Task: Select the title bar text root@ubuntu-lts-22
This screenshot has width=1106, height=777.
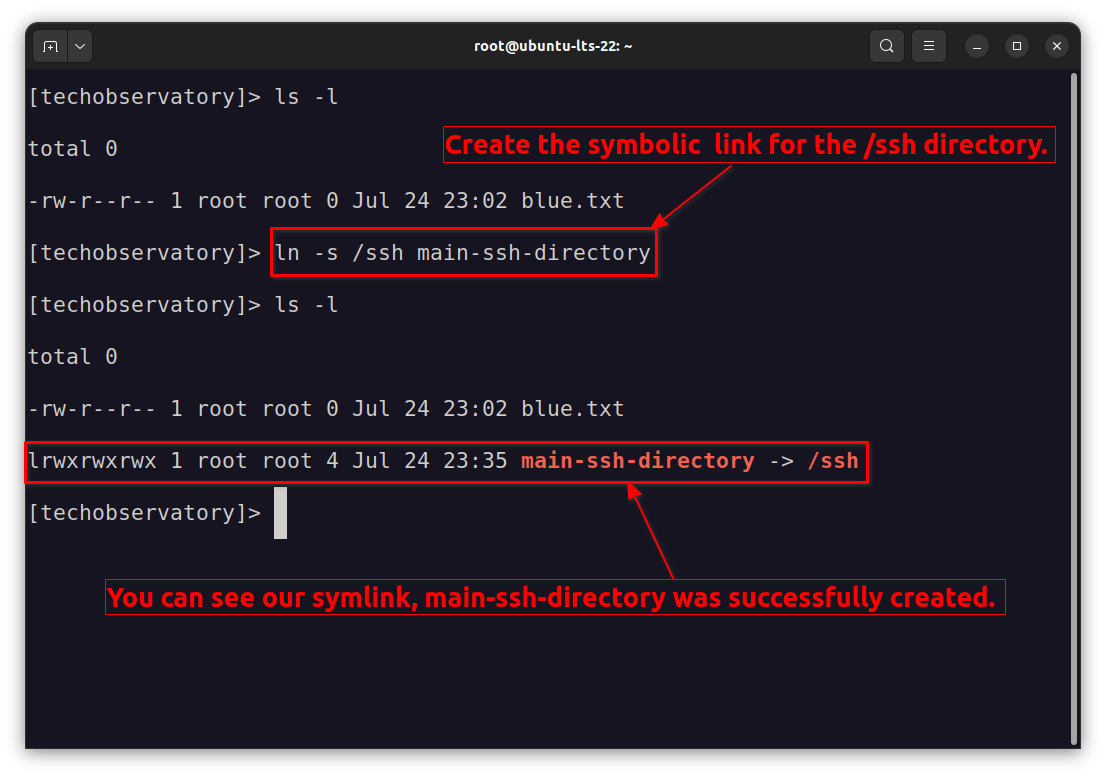Action: click(x=553, y=46)
